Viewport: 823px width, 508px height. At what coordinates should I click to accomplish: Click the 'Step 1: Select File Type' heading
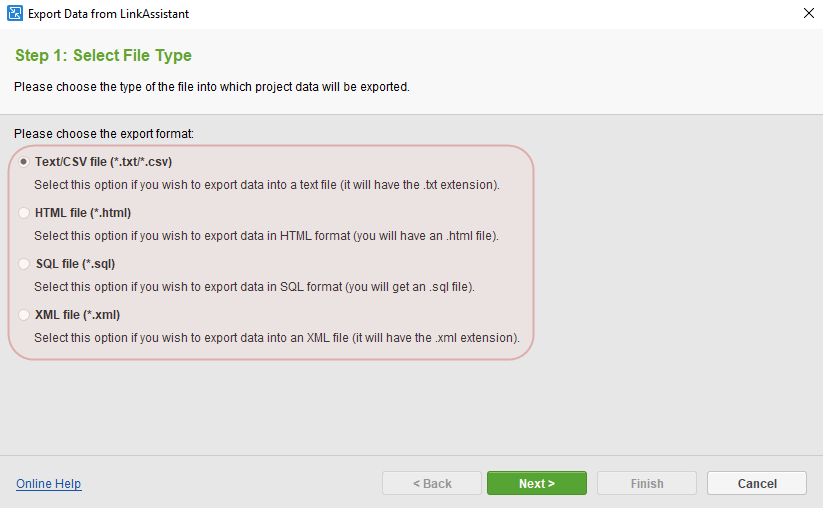click(103, 56)
